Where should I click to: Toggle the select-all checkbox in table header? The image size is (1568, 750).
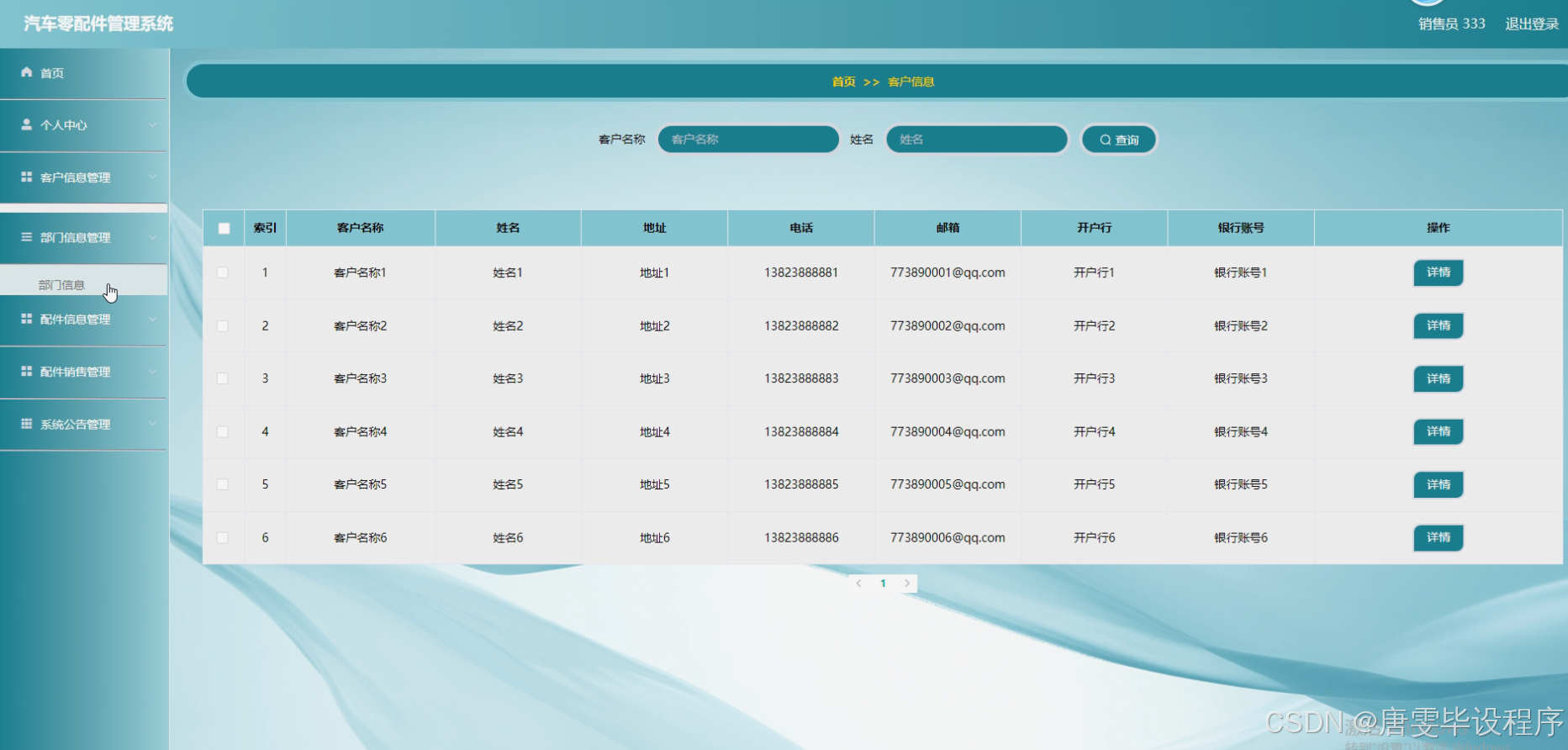coord(224,228)
